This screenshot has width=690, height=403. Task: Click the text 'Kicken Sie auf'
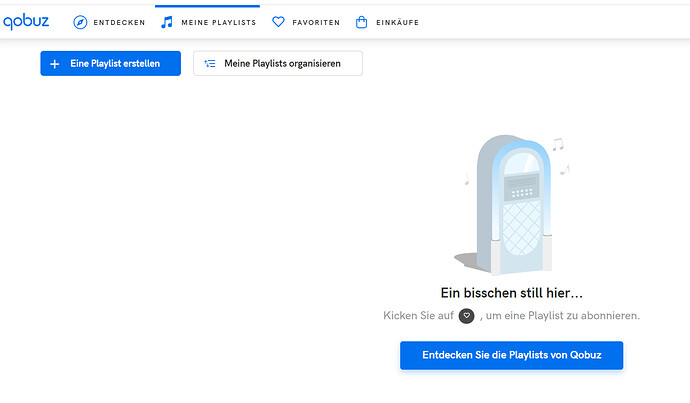click(x=418, y=315)
